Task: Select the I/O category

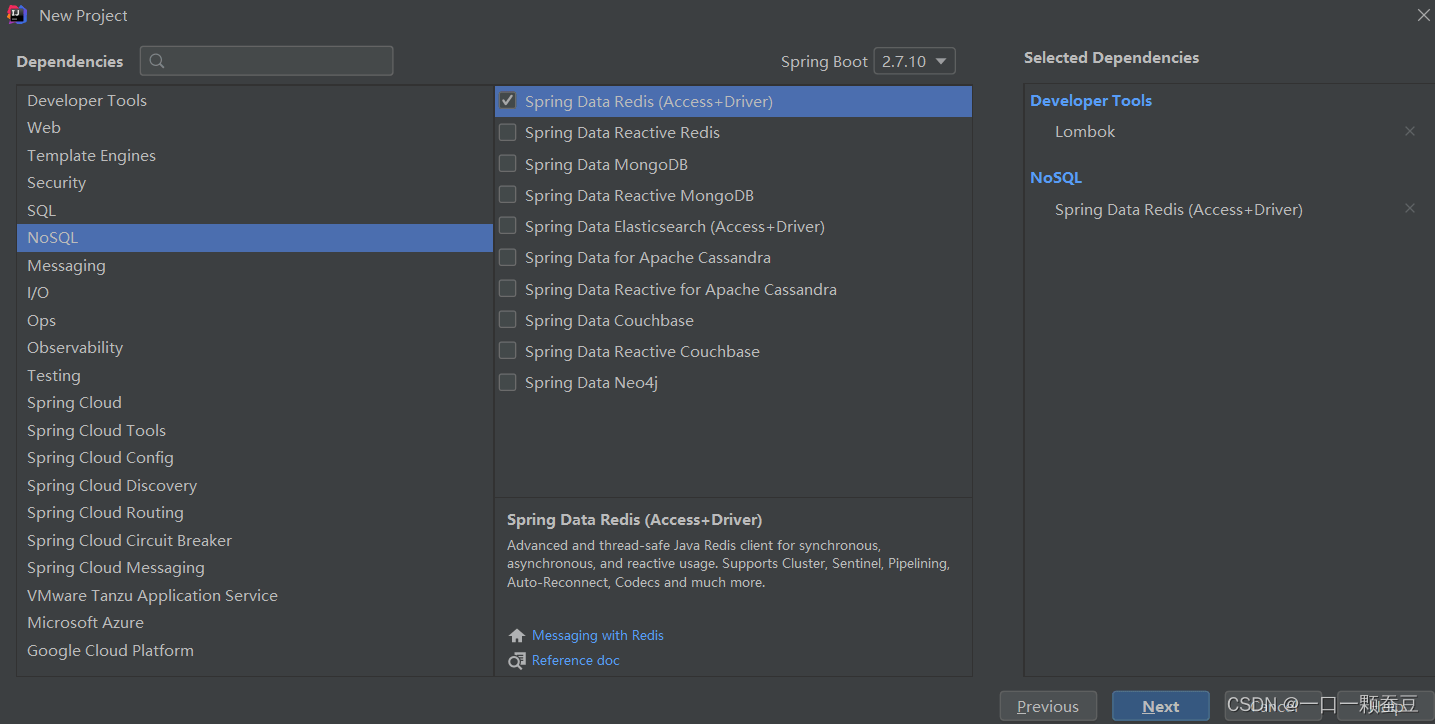Action: pyautogui.click(x=255, y=293)
